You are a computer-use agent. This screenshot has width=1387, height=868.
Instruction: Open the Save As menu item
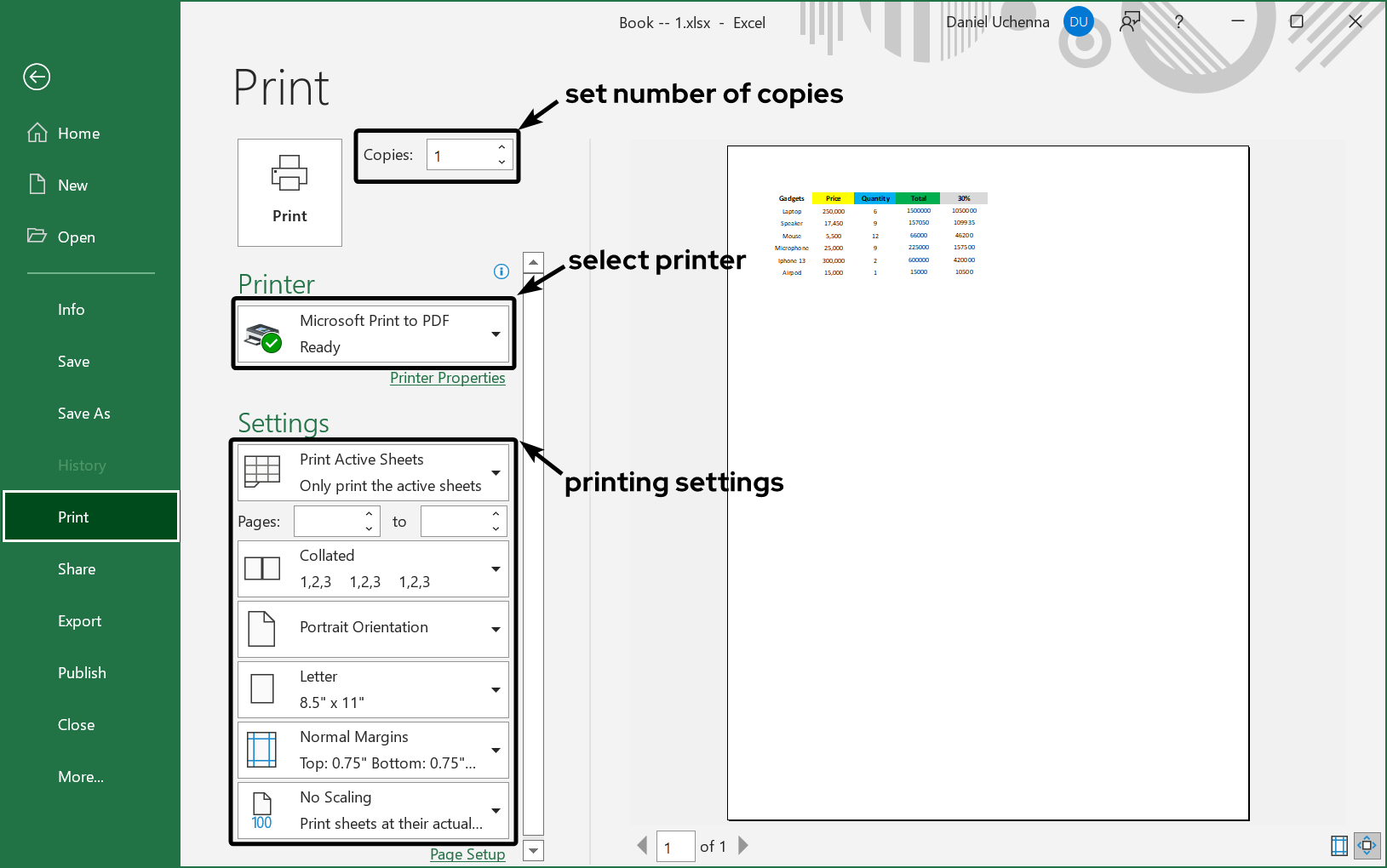tap(84, 414)
